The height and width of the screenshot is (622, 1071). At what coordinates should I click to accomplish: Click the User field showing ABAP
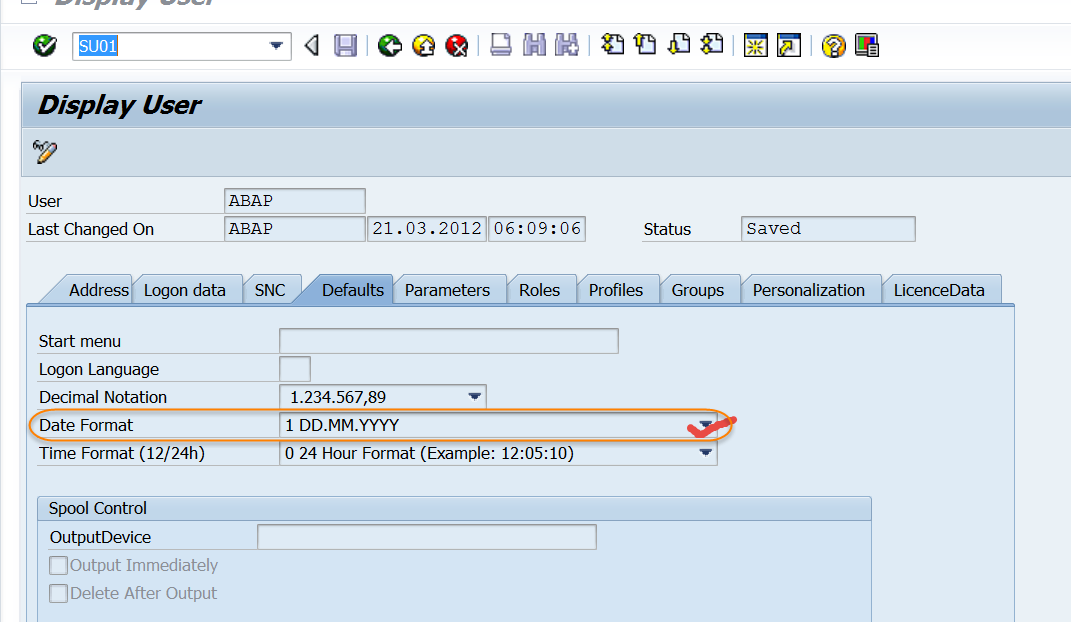294,201
